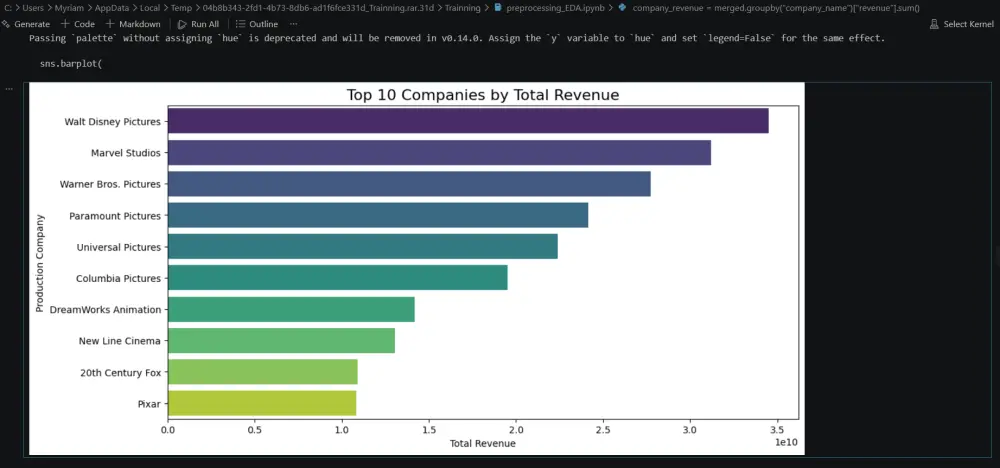Run All notebook cells

[198, 24]
